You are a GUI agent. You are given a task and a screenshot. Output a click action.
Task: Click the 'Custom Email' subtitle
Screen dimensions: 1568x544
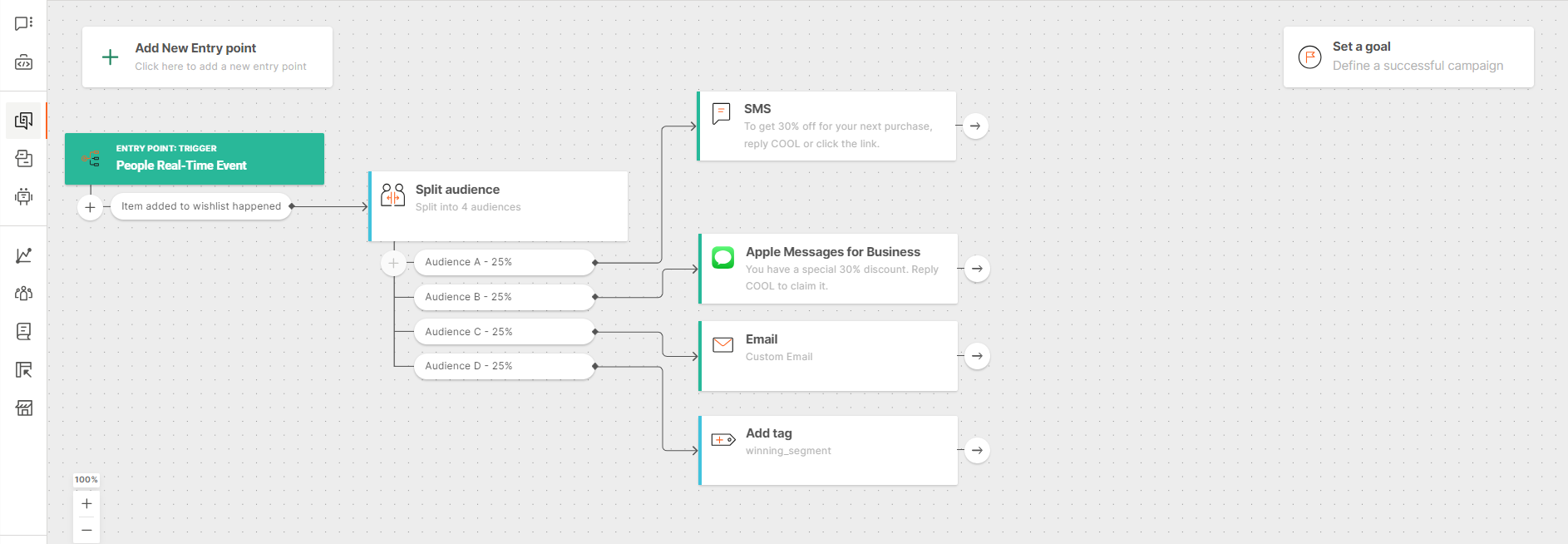click(779, 357)
